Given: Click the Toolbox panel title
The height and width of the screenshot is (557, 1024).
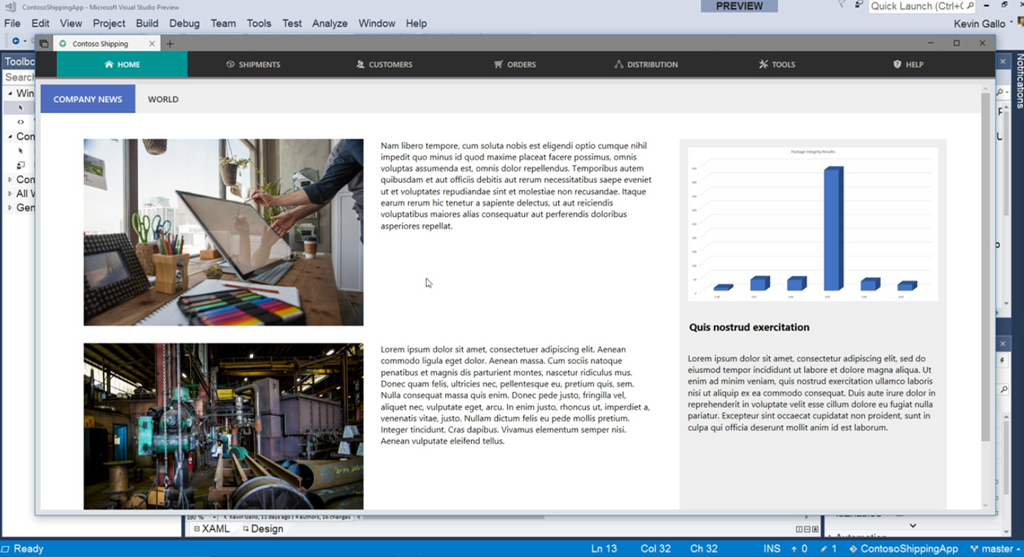Looking at the screenshot, I should click(x=19, y=61).
